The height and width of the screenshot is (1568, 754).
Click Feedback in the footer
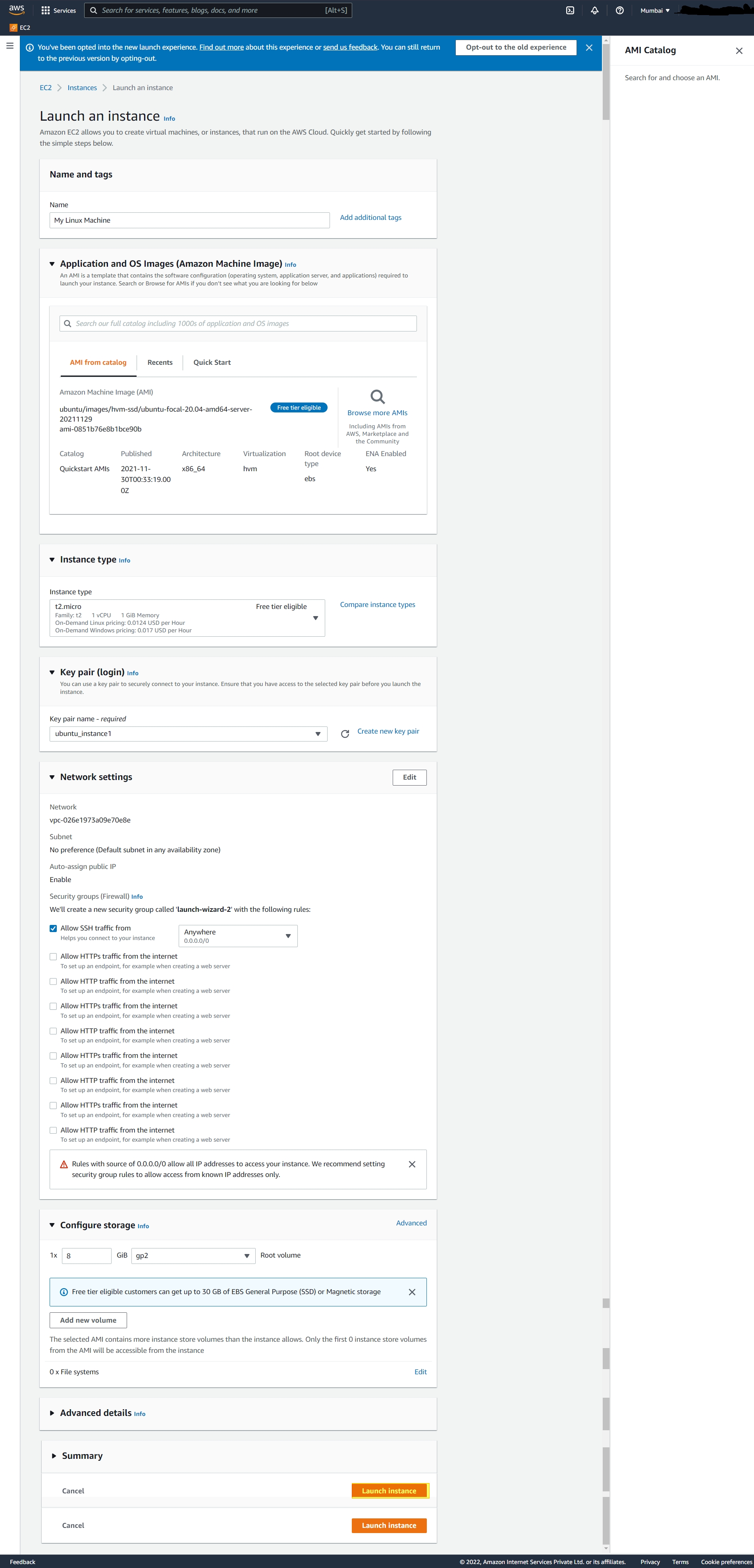[x=23, y=1562]
